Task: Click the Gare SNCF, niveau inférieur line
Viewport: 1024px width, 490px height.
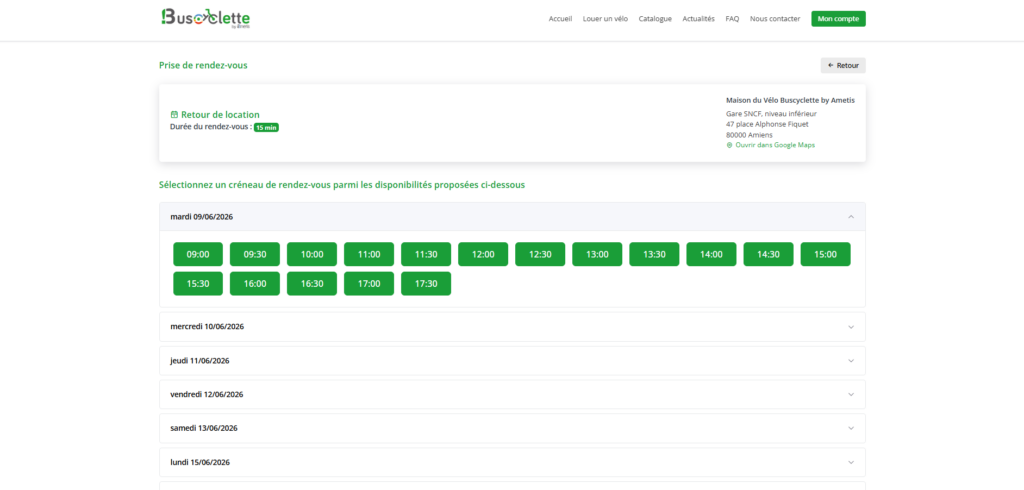Action: pyautogui.click(x=771, y=114)
